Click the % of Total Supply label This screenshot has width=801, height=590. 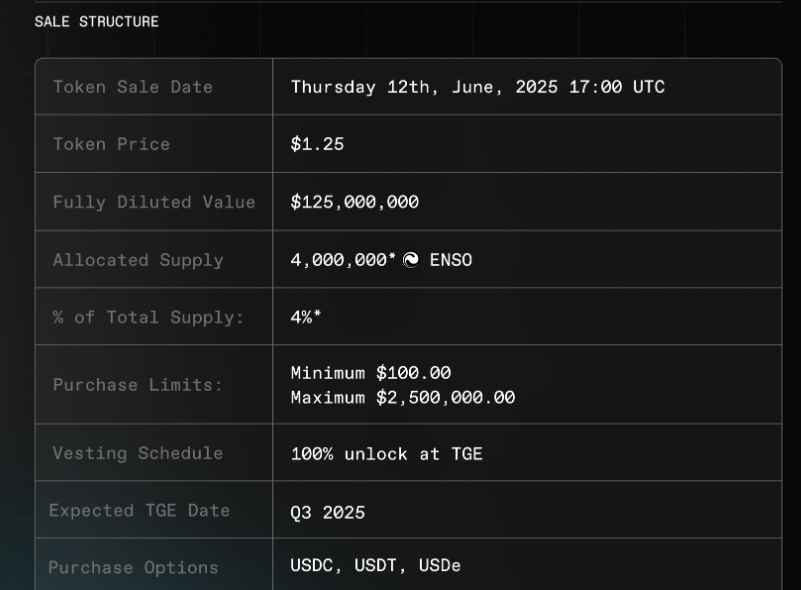point(149,317)
